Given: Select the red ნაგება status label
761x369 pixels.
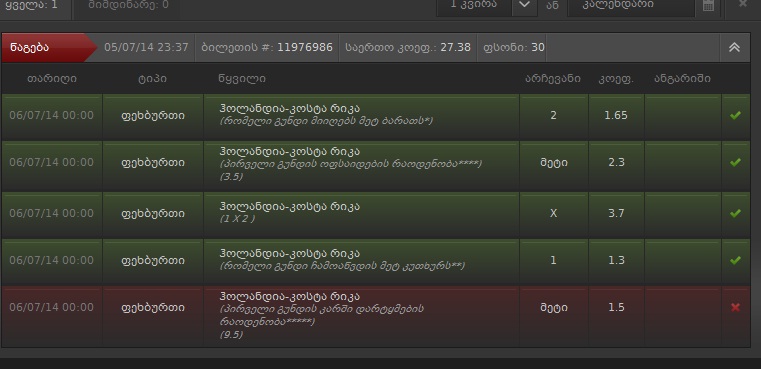Looking at the screenshot, I should click(29, 48).
